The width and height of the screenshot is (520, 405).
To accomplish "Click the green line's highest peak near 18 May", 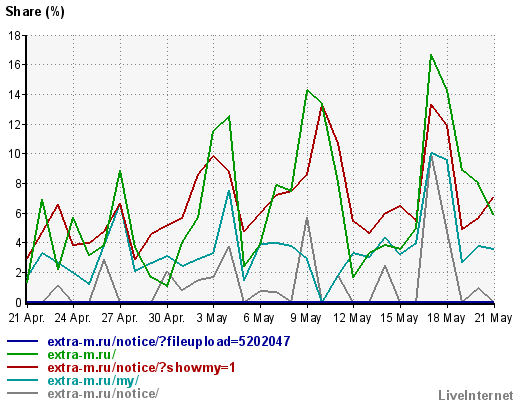I will click(x=431, y=55).
